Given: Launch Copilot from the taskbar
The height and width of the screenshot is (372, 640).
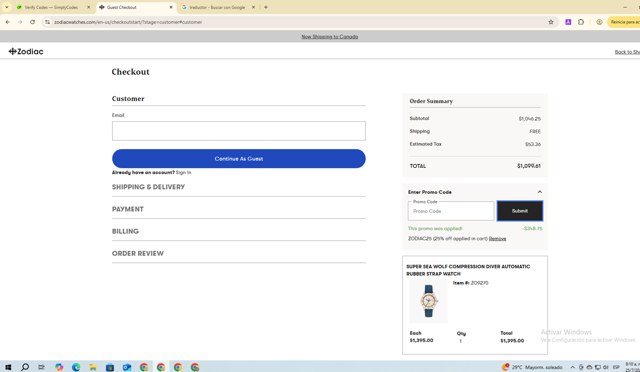Looking at the screenshot, I should [59, 367].
